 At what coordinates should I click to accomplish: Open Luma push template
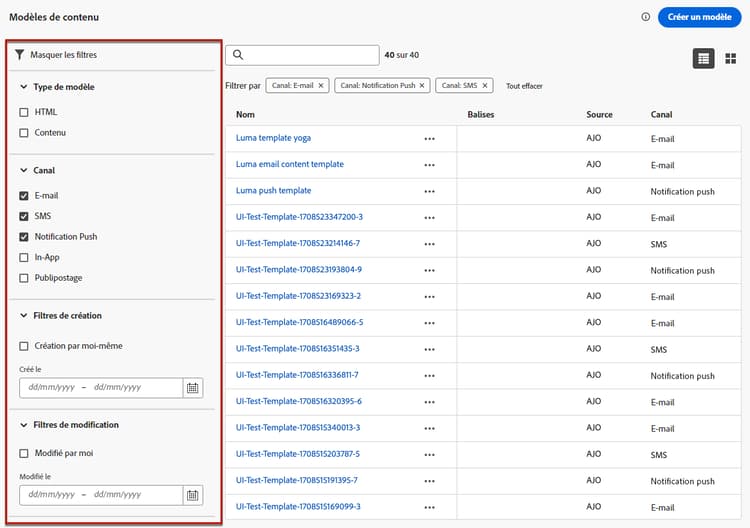point(274,190)
